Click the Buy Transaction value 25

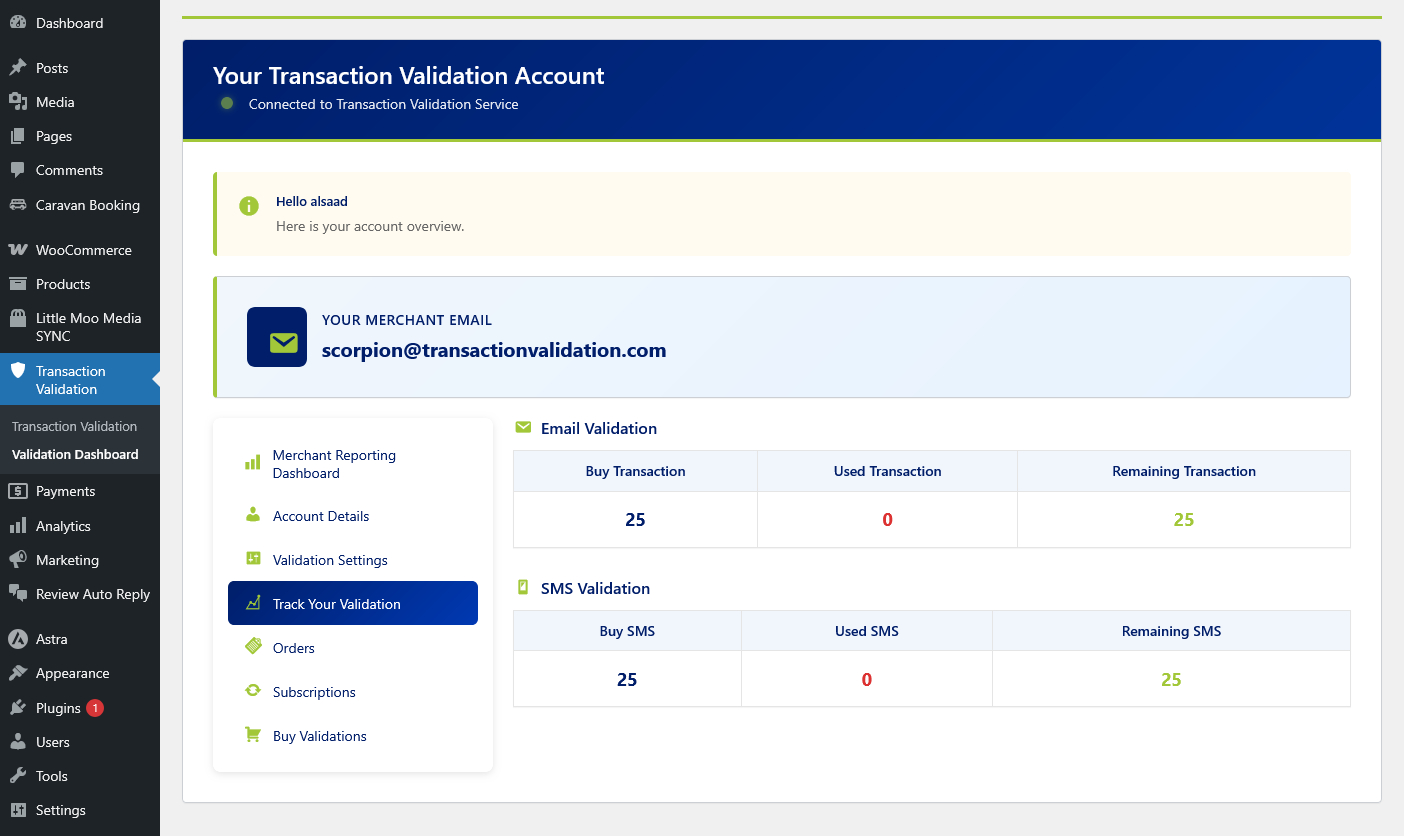pos(636,520)
